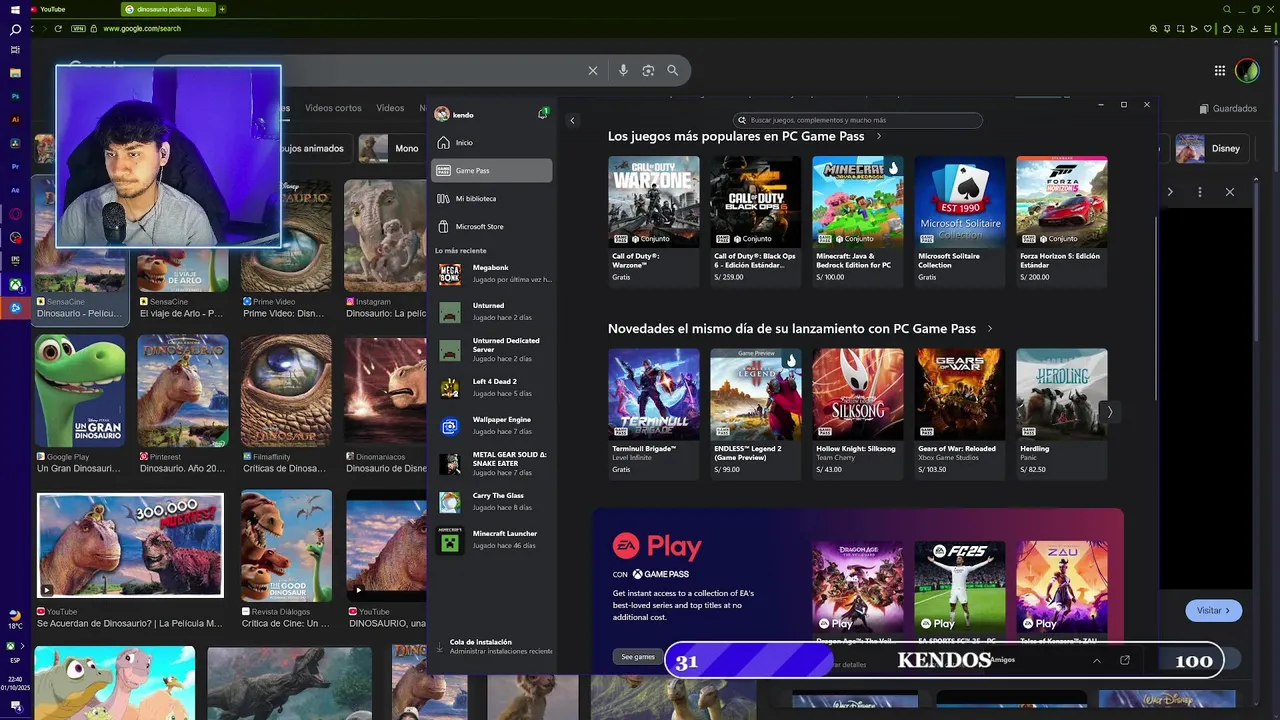Click Visitar button in image preview

click(1213, 610)
